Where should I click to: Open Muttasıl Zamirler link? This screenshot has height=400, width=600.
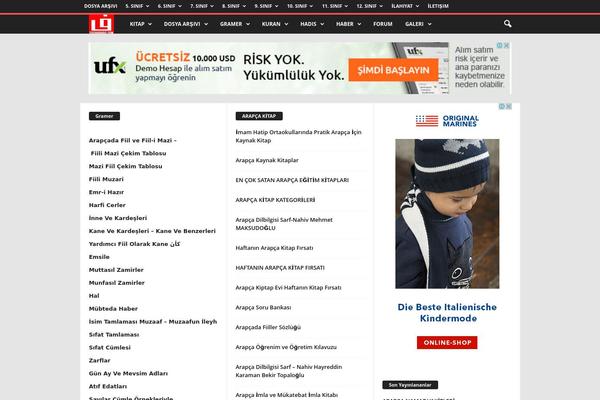tap(116, 270)
